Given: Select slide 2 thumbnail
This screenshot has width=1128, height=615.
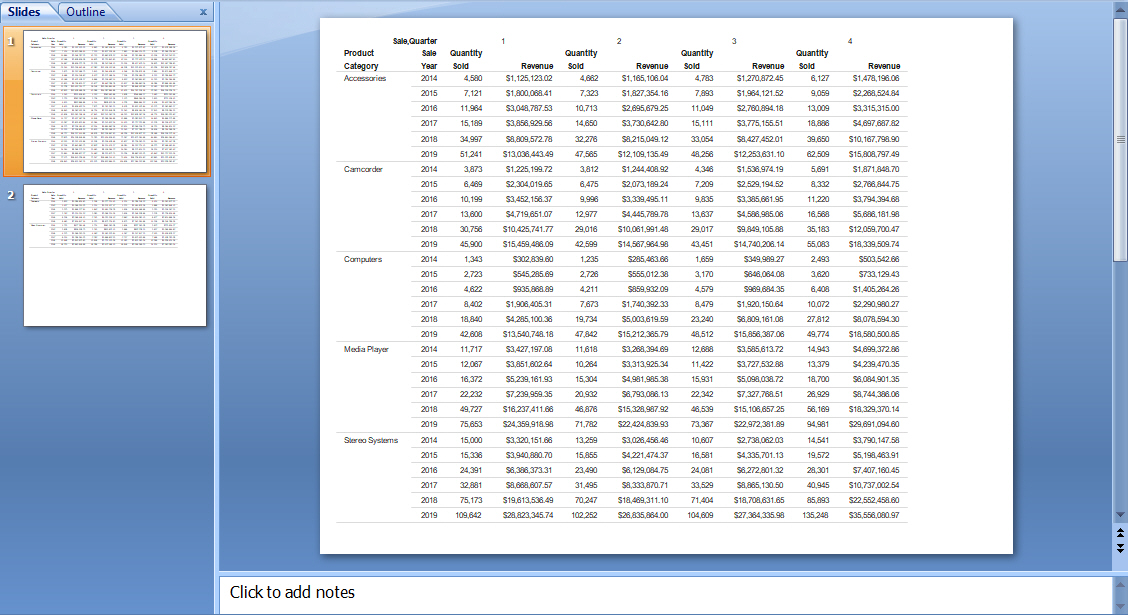Looking at the screenshot, I should click(x=115, y=255).
